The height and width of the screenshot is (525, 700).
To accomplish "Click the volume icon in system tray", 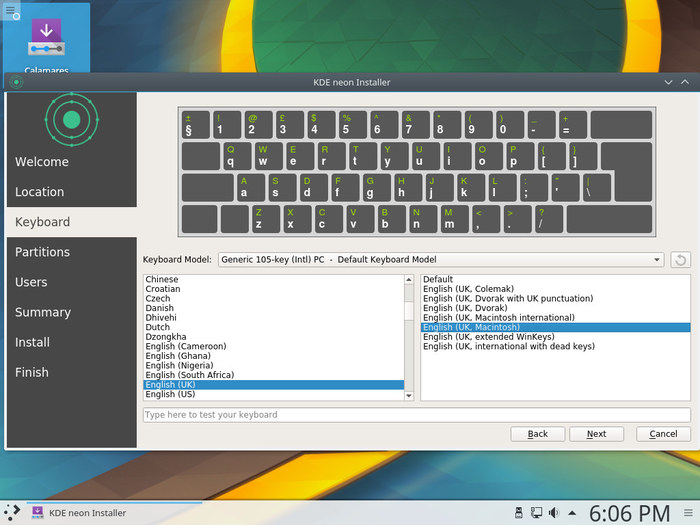I will [x=553, y=513].
